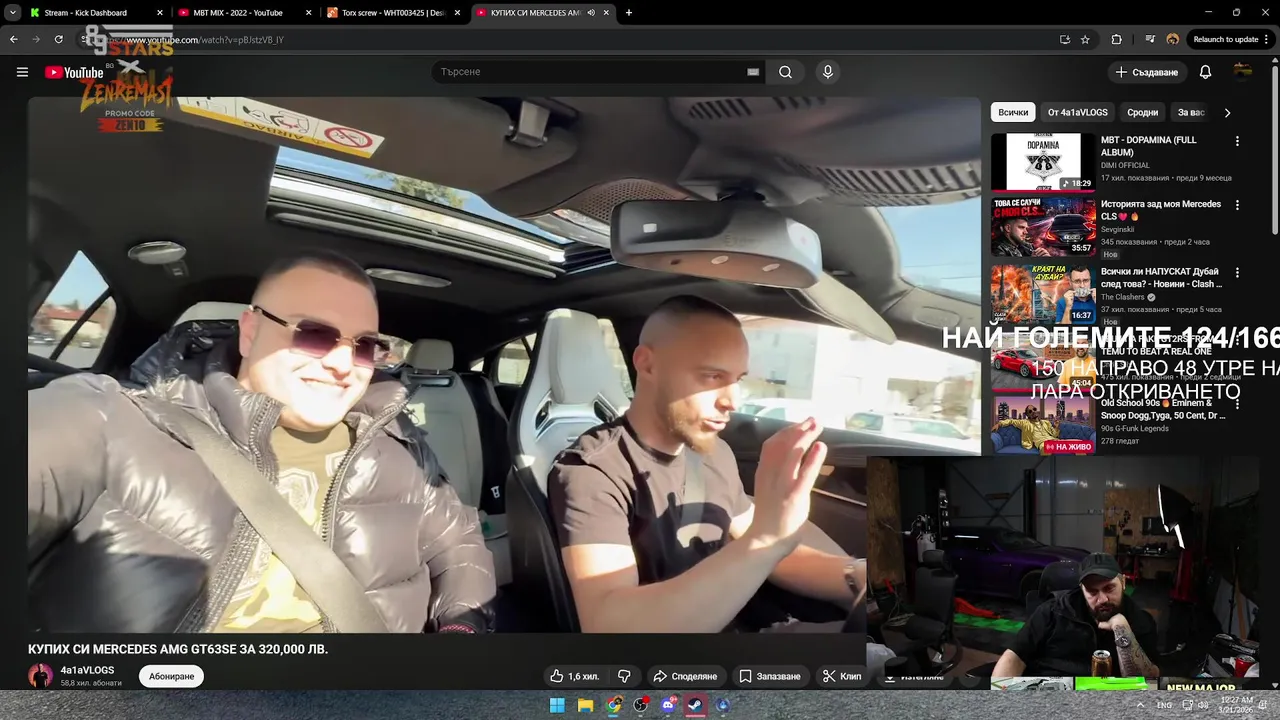Click the Запазване save button
Image resolution: width=1280 pixels, height=720 pixels.
(x=770, y=676)
